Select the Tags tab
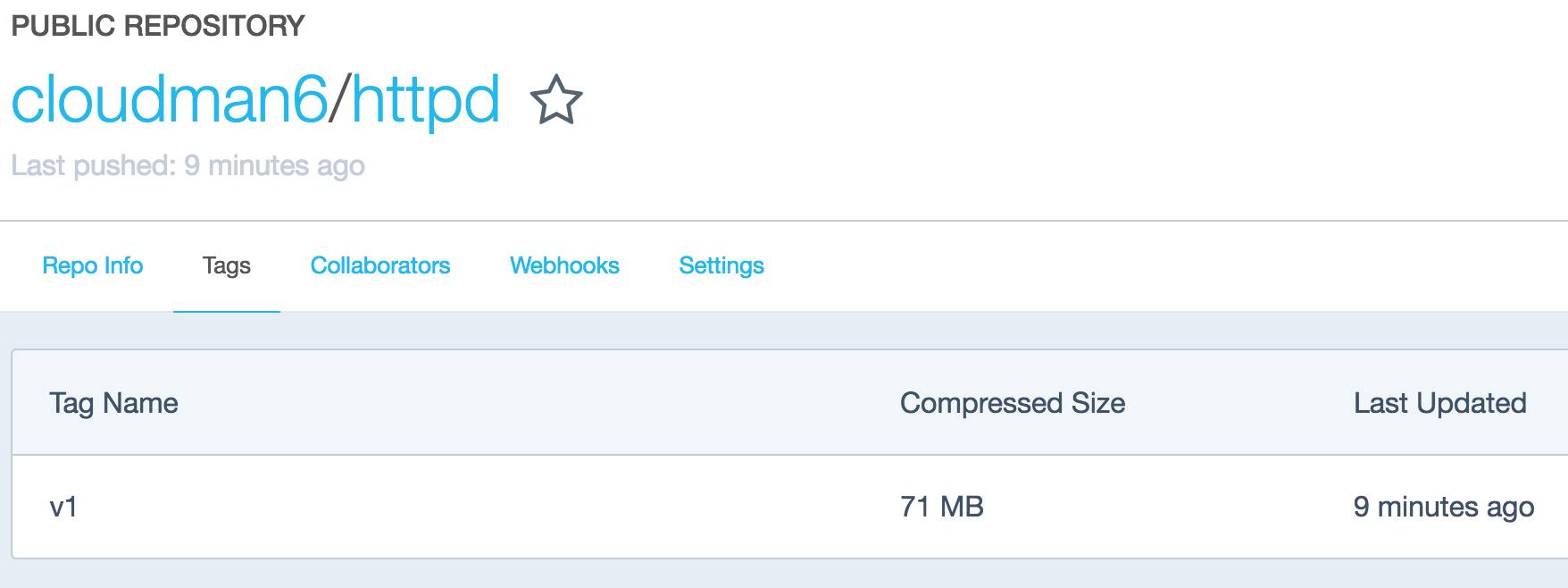This screenshot has height=588, width=1568. [227, 265]
